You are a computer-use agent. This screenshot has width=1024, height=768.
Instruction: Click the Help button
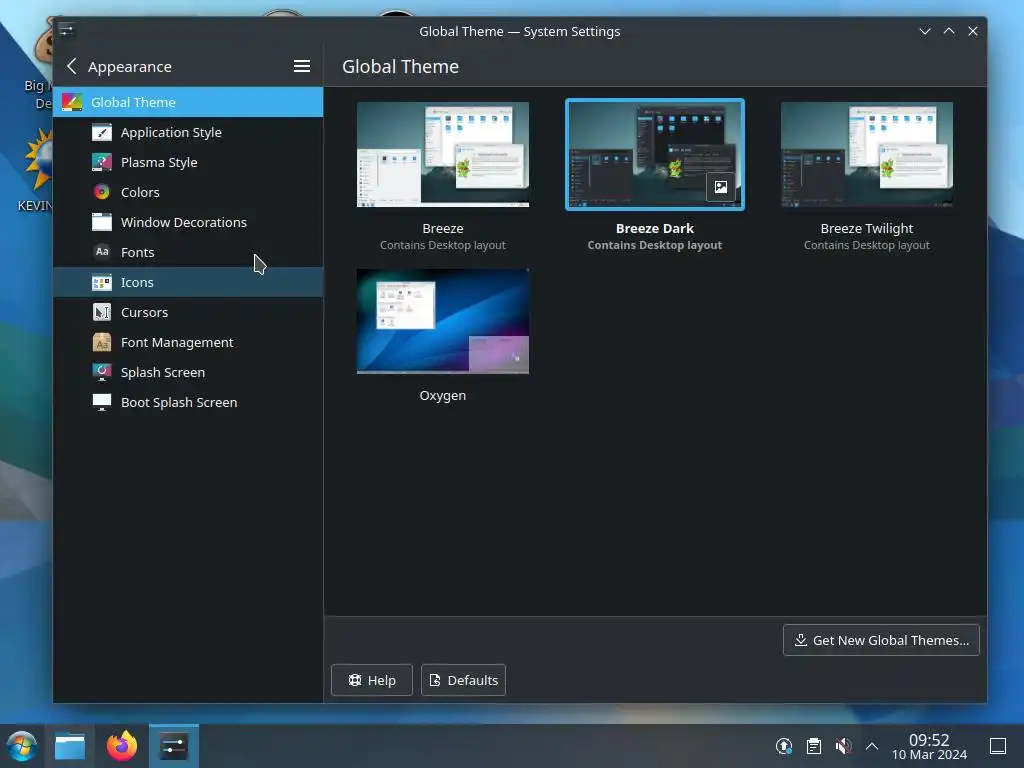[372, 680]
